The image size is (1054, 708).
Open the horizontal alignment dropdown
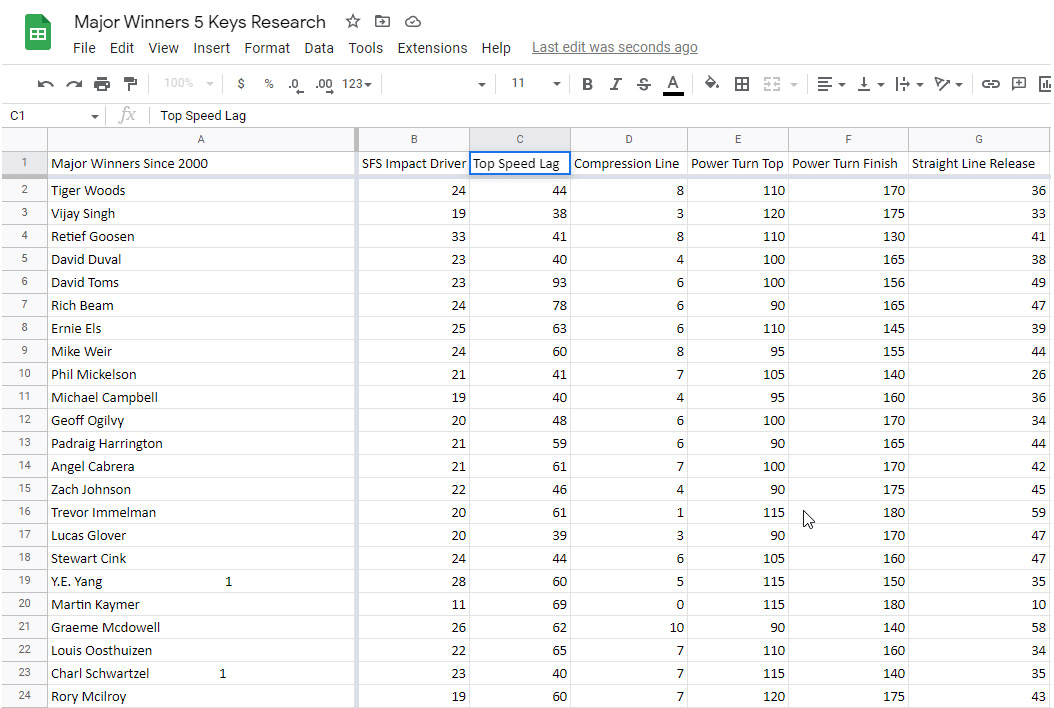tap(828, 84)
